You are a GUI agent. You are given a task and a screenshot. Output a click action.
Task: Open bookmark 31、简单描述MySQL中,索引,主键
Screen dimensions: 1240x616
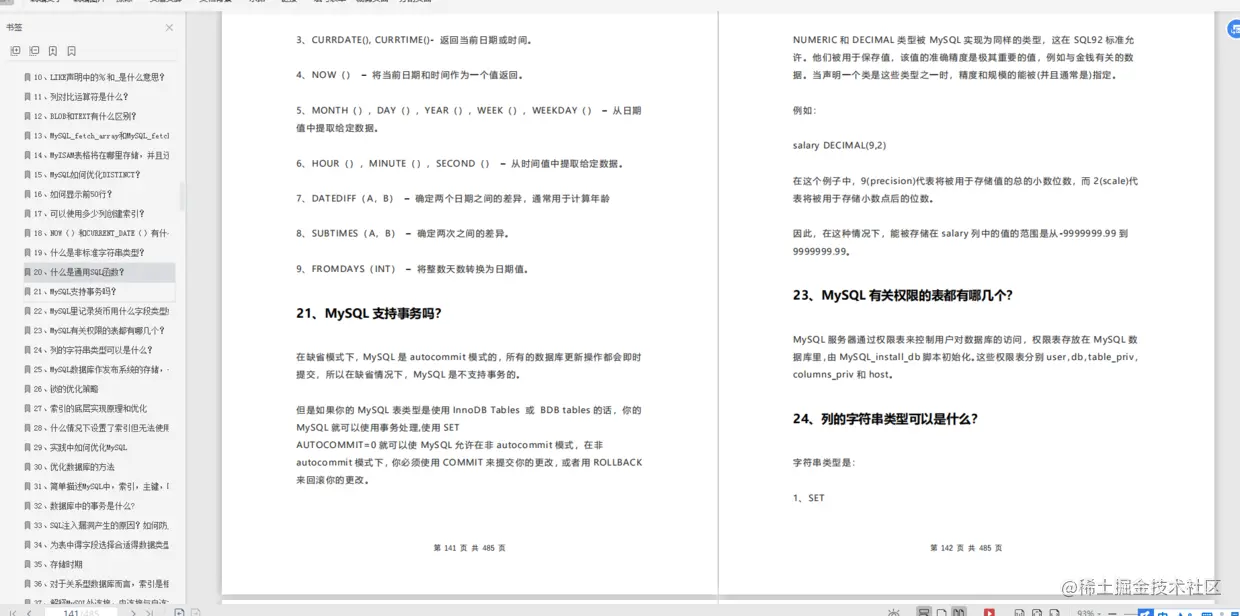click(99, 487)
